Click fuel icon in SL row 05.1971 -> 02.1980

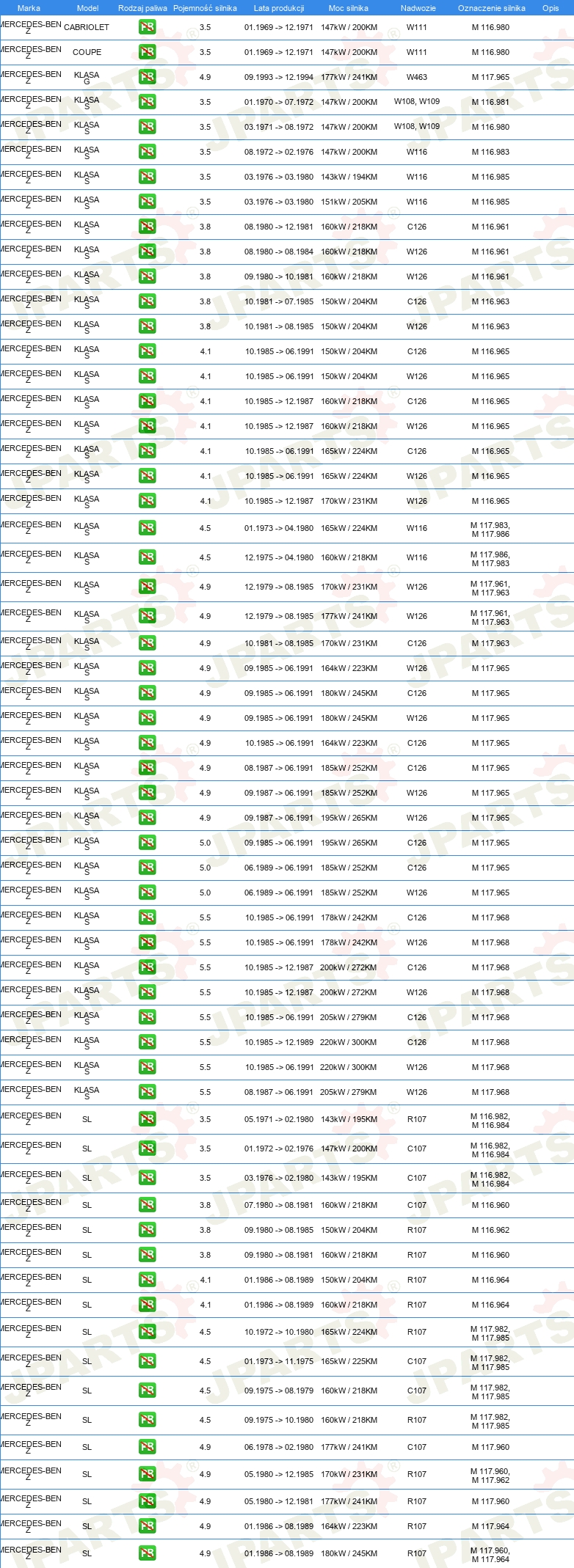[x=148, y=1119]
